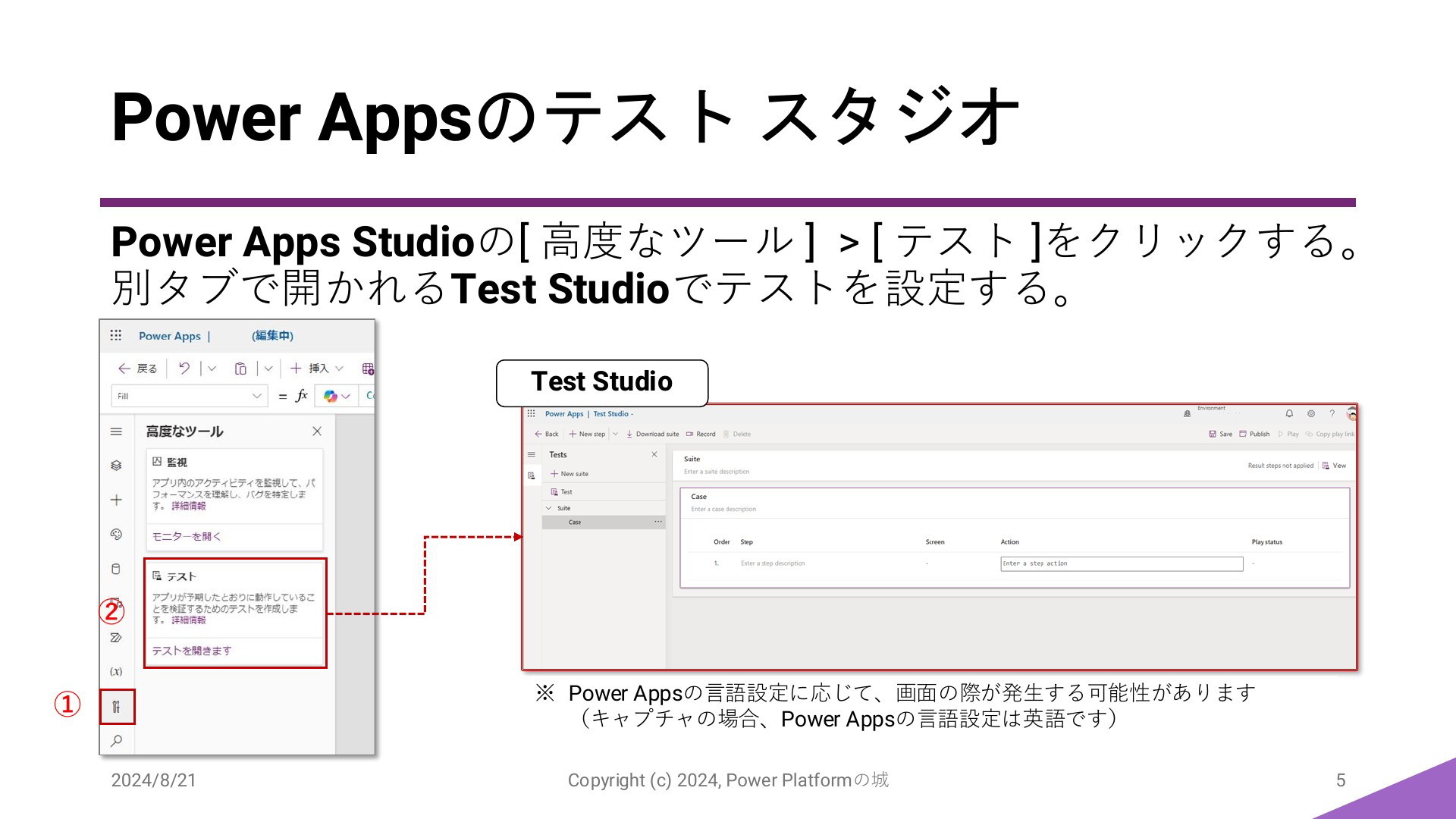The width and height of the screenshot is (1456, 819).
Task: Click Download suite button
Action: tap(652, 435)
